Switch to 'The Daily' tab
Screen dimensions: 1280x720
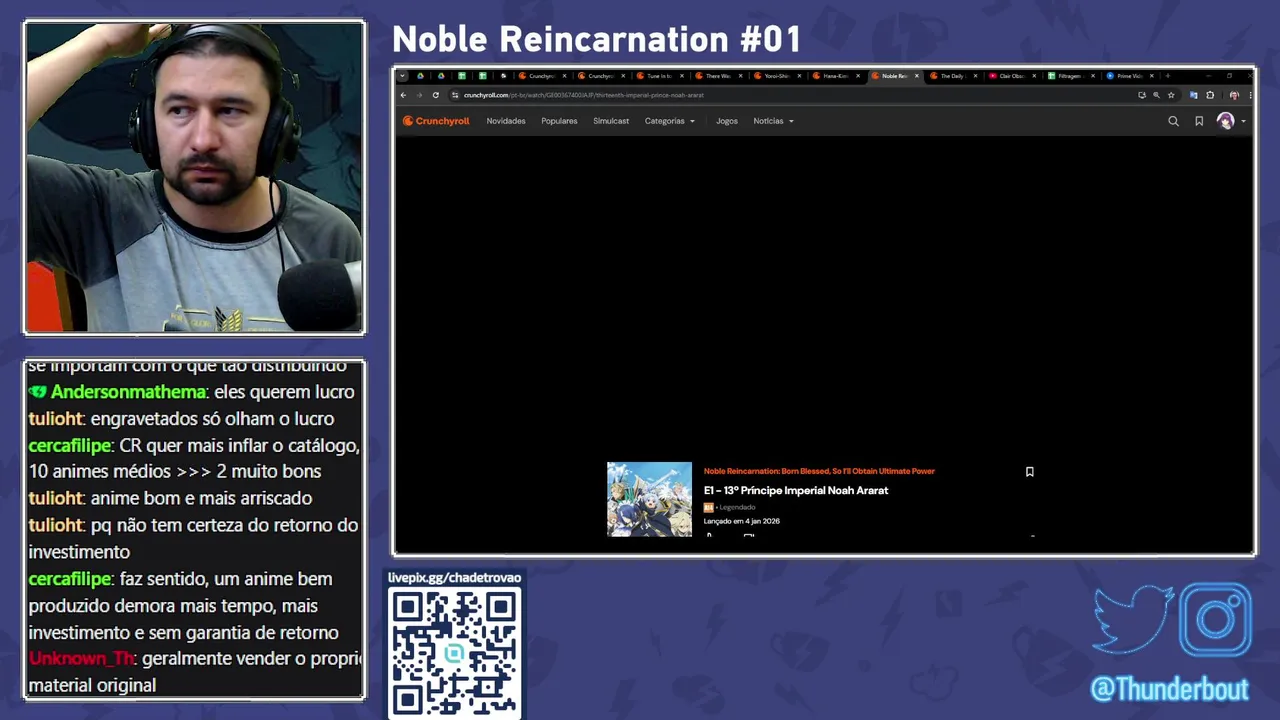(952, 76)
